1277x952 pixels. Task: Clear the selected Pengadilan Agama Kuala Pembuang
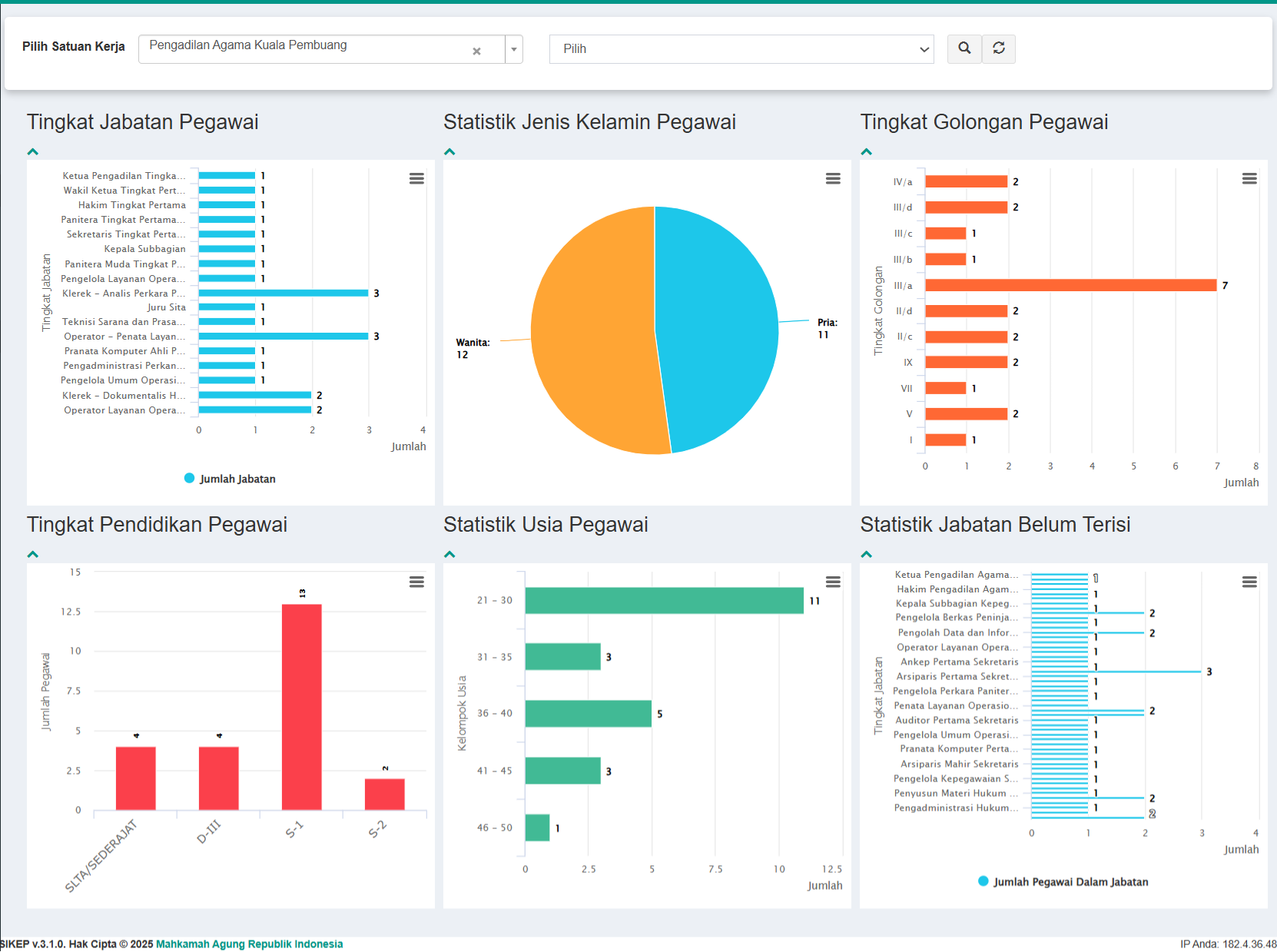tap(476, 51)
